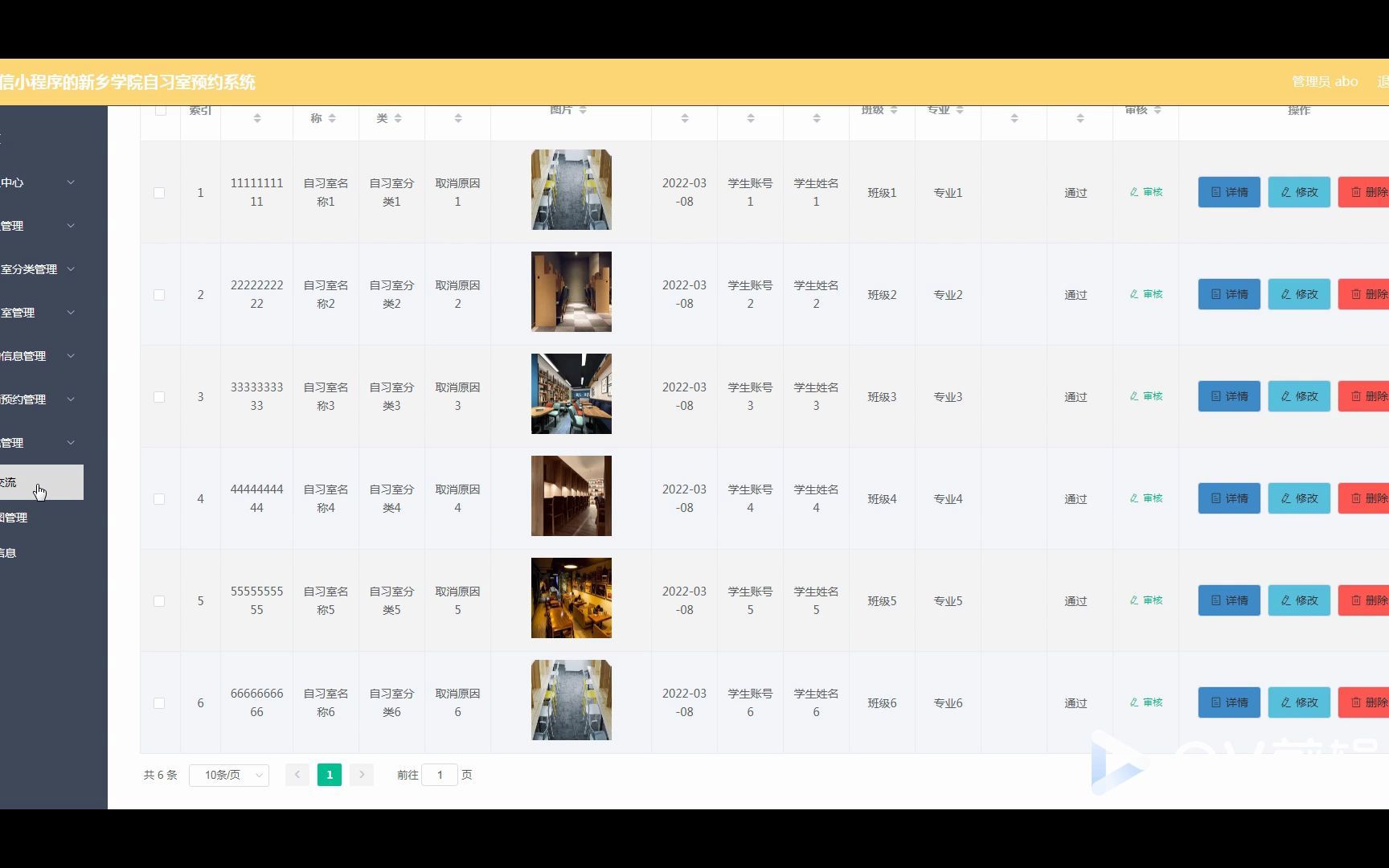
Task: Select 自习室名称3 cell text
Action: (x=326, y=396)
